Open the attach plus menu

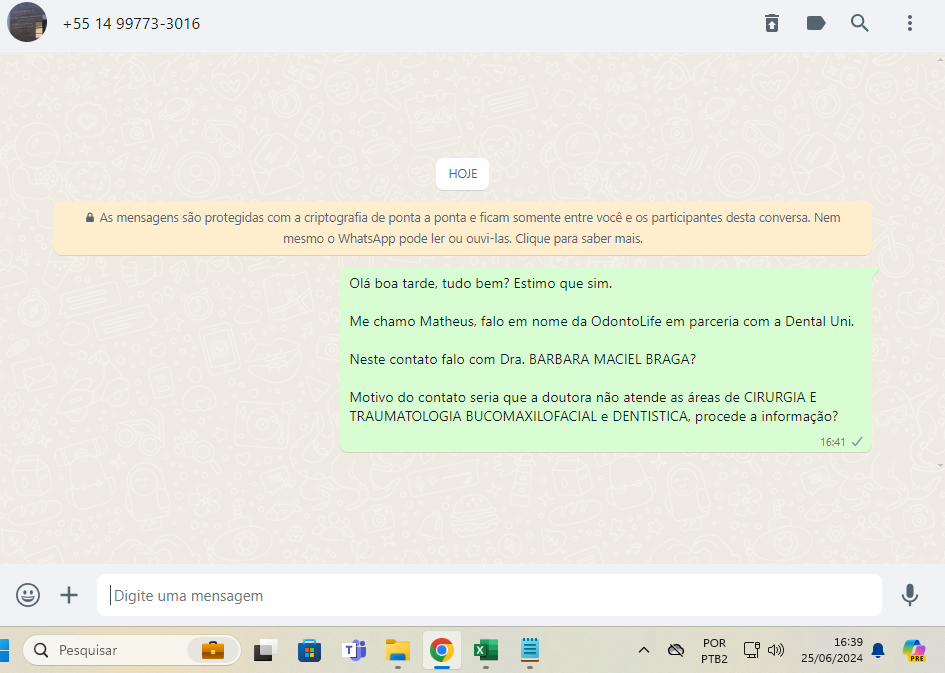[69, 595]
